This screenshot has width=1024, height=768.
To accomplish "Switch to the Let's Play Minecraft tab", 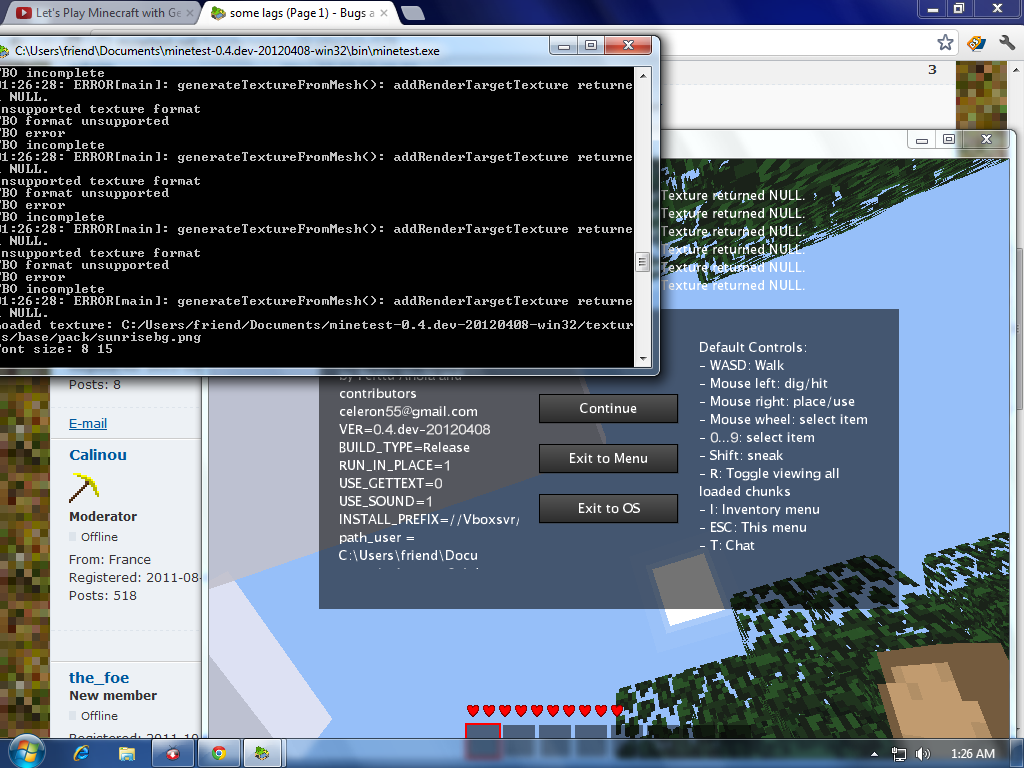I will tap(99, 12).
